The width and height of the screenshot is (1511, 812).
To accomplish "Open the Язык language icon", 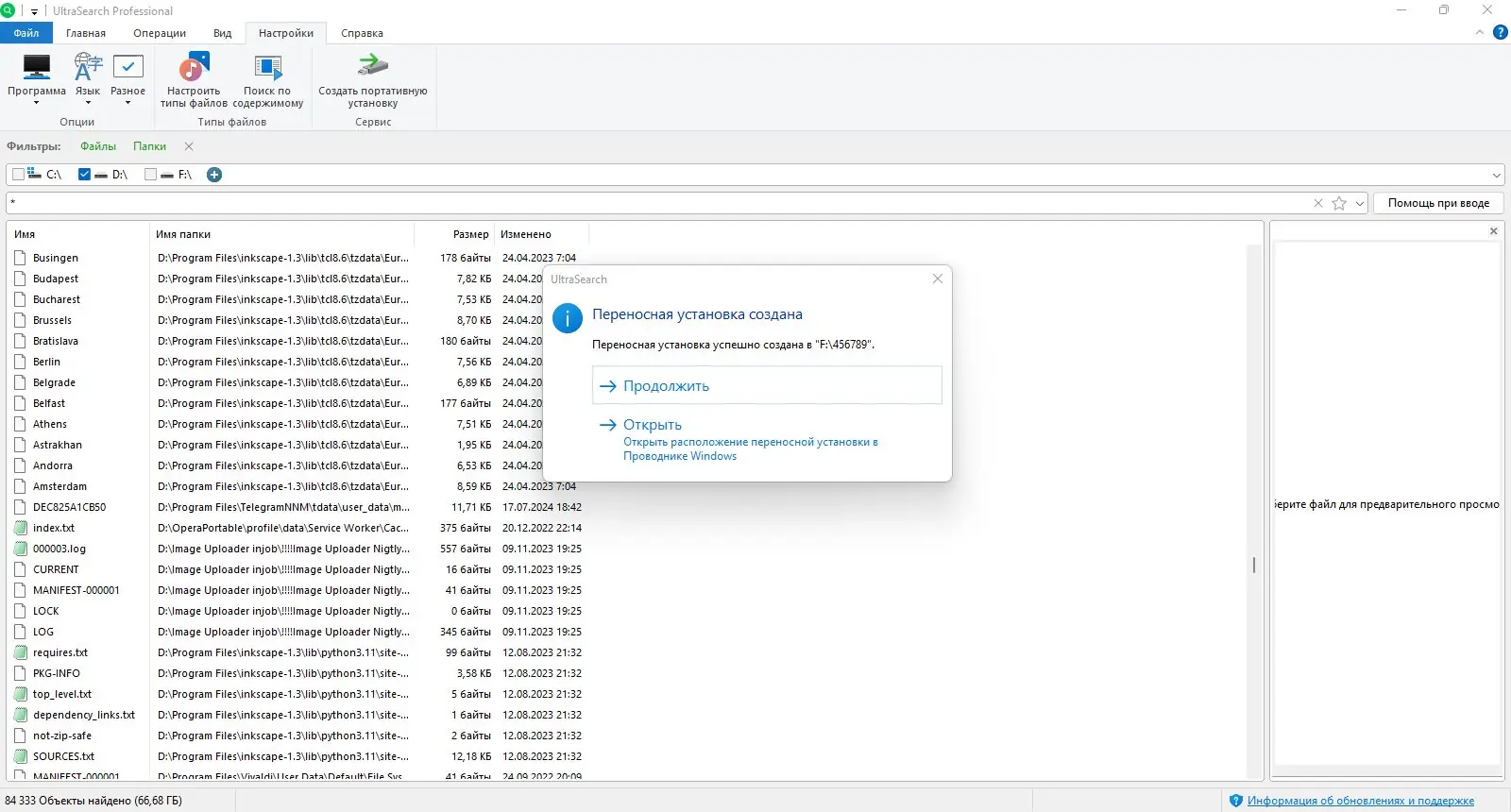I will 88,67.
